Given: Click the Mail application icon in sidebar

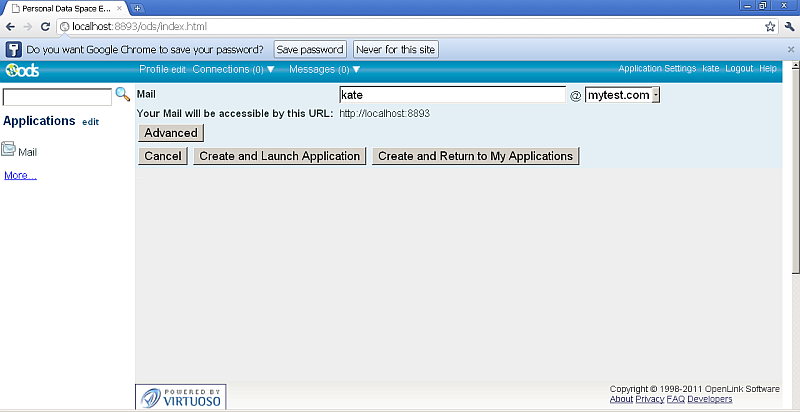Looking at the screenshot, I should pyautogui.click(x=9, y=150).
